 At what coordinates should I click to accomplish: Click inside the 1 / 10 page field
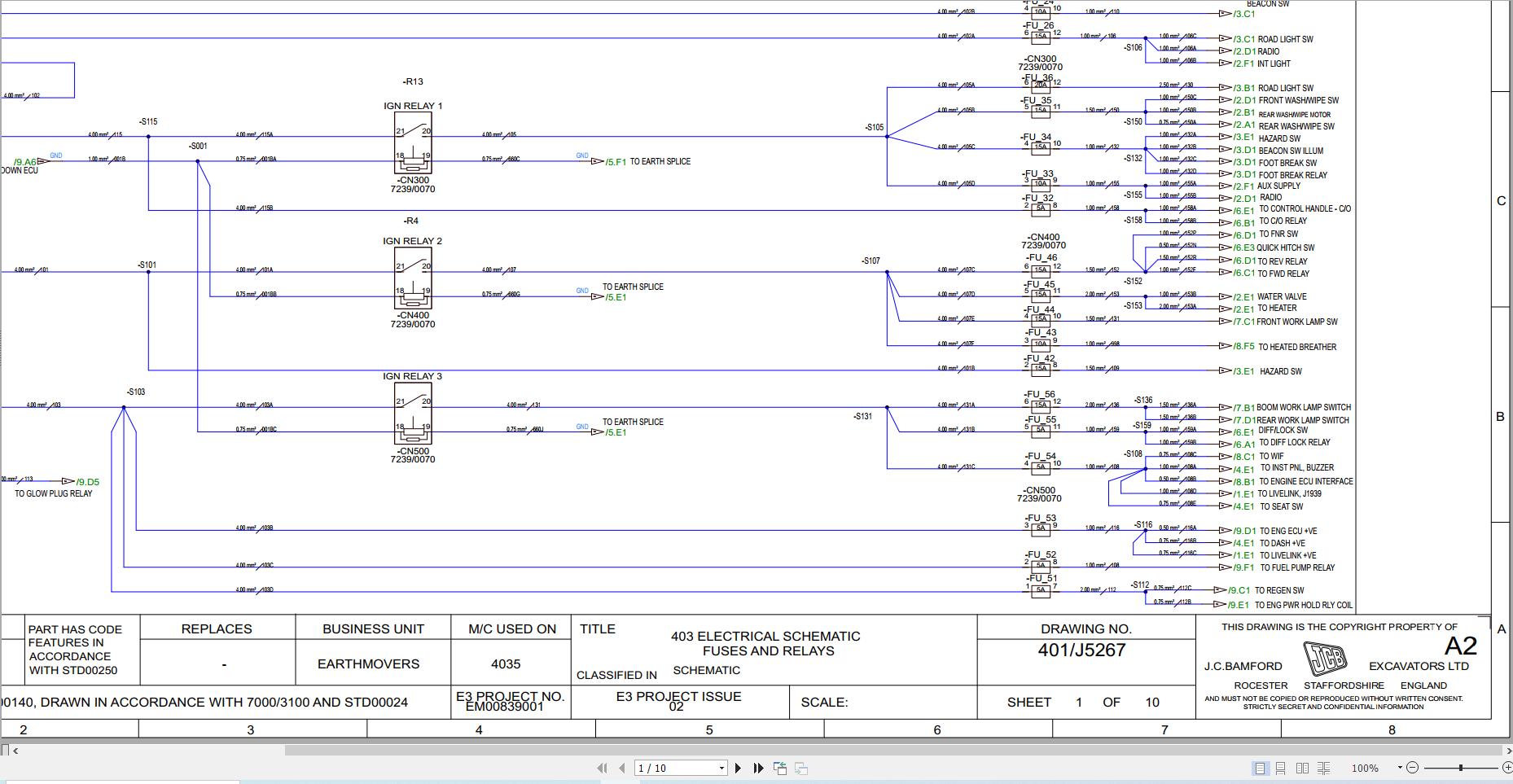click(668, 768)
